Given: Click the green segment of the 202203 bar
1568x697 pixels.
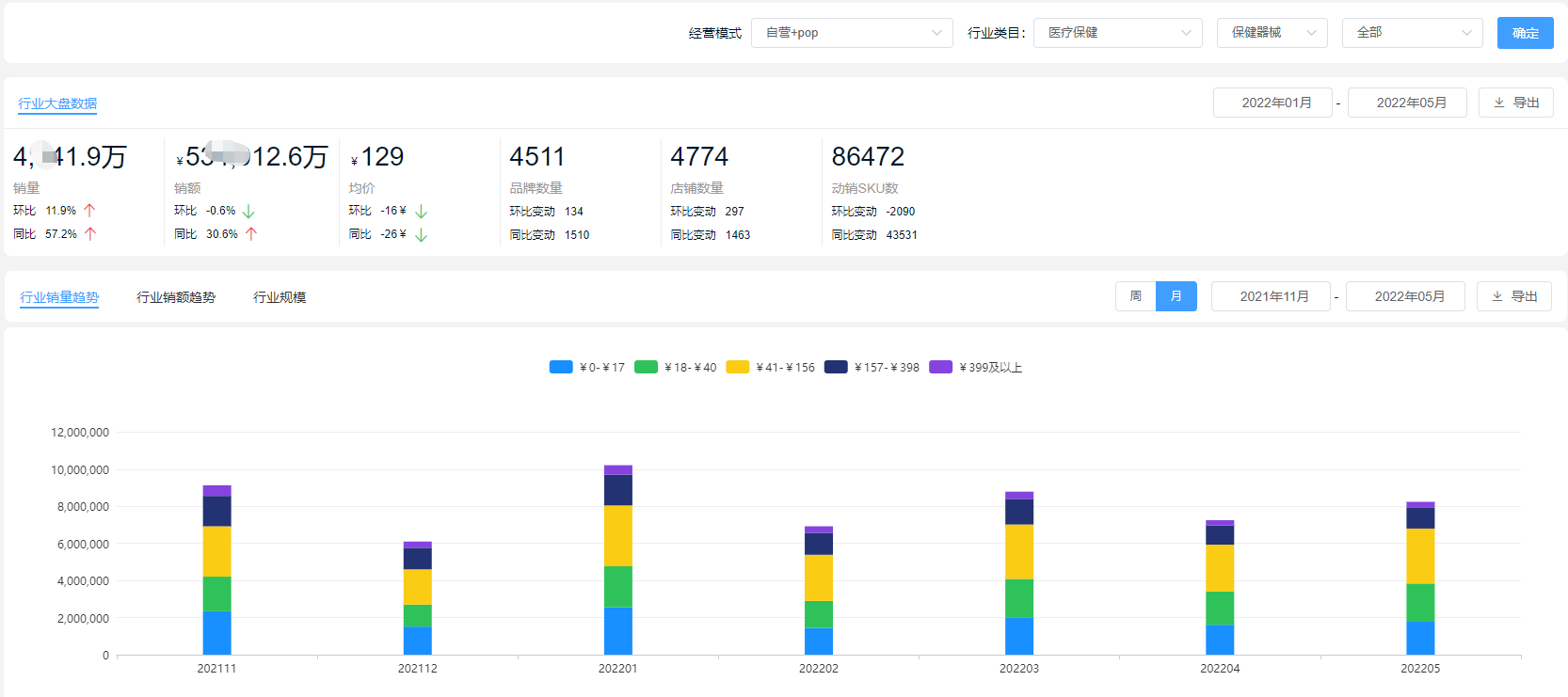Looking at the screenshot, I should [x=1019, y=598].
